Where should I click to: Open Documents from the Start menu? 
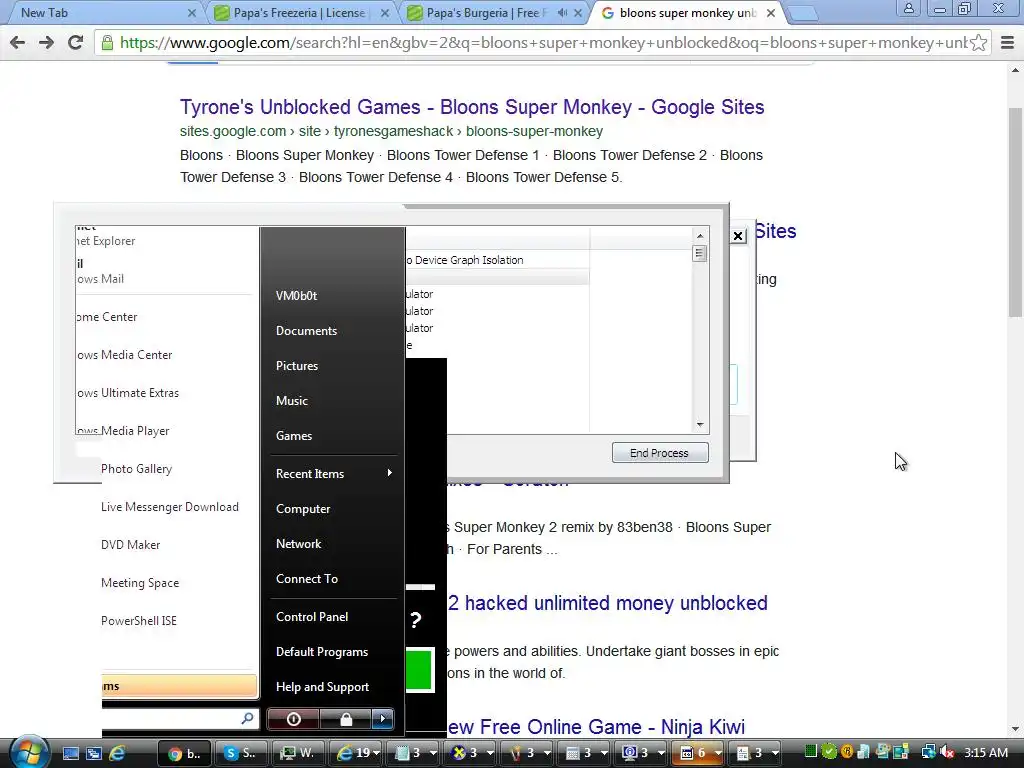[306, 331]
